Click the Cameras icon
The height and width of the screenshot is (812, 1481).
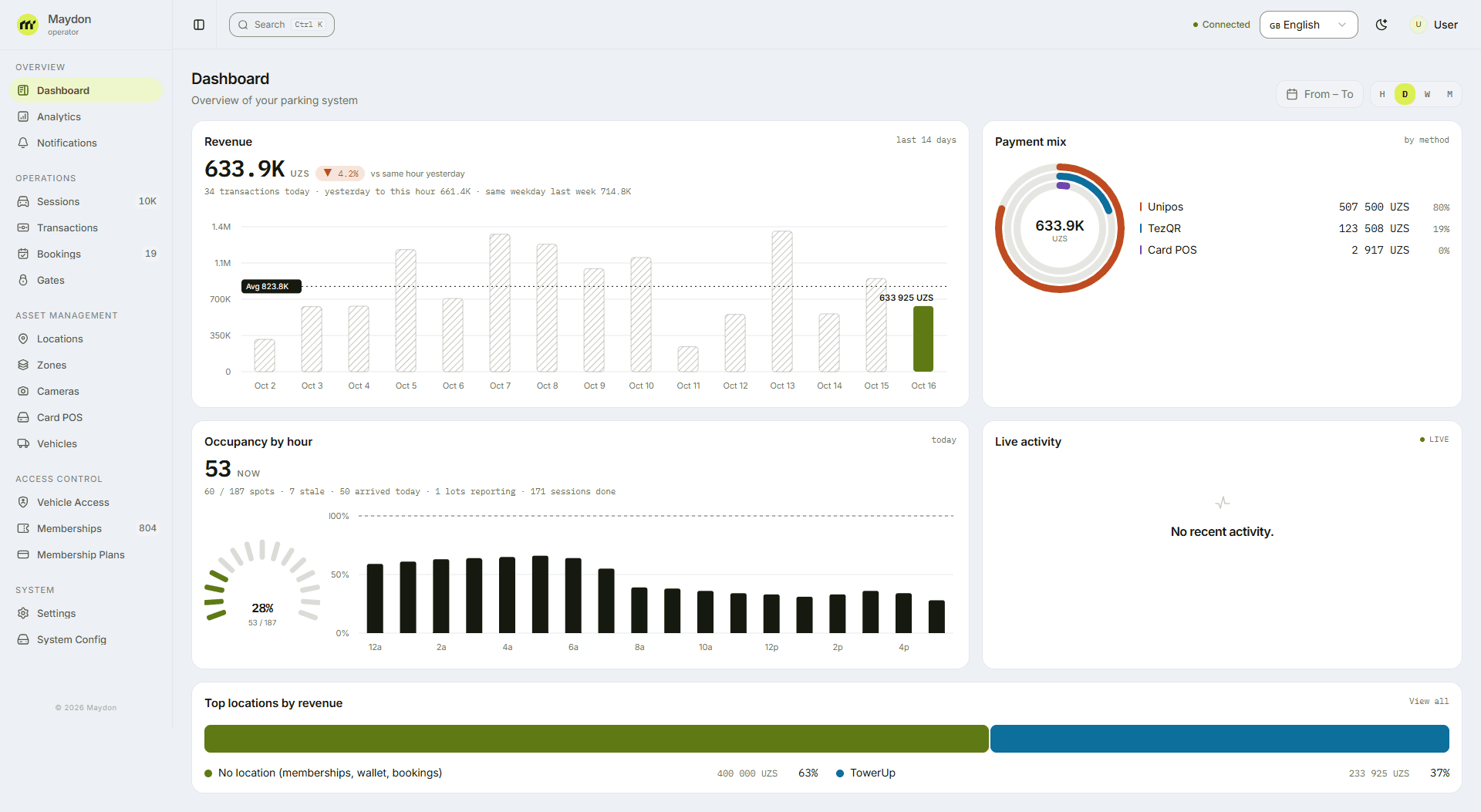(23, 391)
